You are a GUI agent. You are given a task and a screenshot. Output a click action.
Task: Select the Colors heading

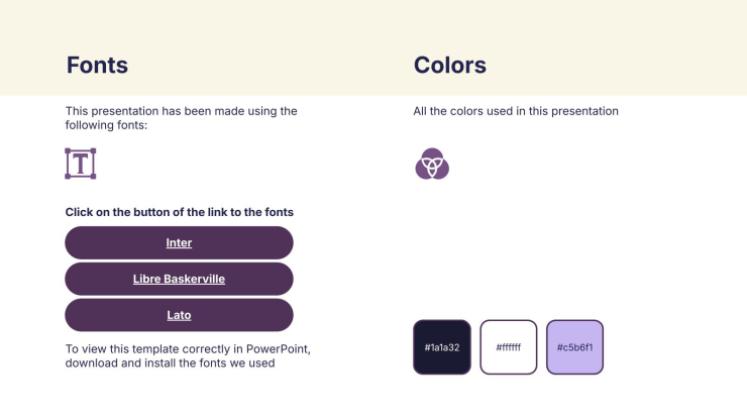point(450,65)
